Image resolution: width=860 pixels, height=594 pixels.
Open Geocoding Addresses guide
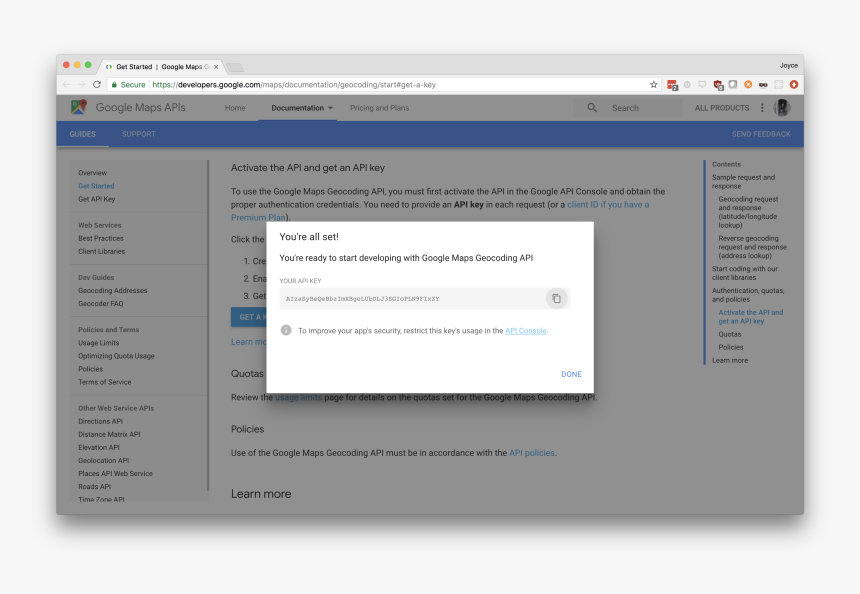pyautogui.click(x=112, y=290)
